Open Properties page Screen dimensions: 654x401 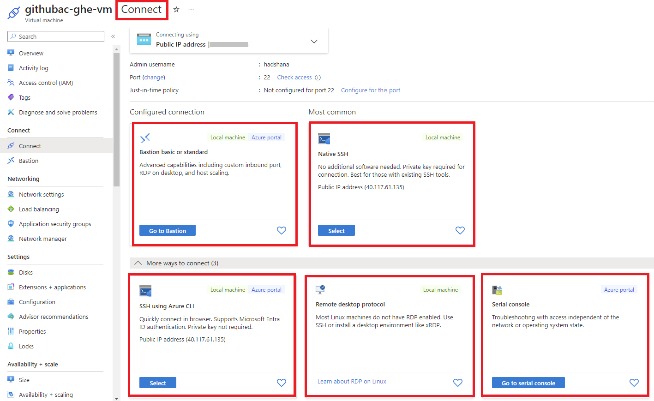pyautogui.click(x=32, y=331)
